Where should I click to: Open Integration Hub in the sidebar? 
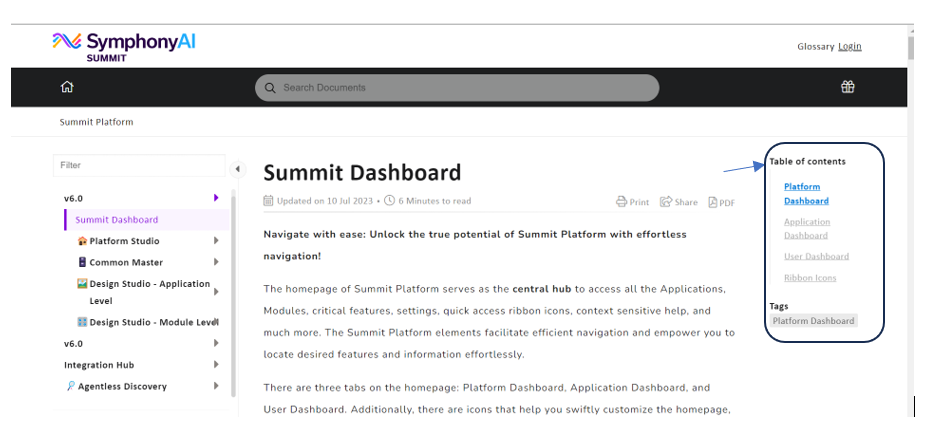pos(99,365)
